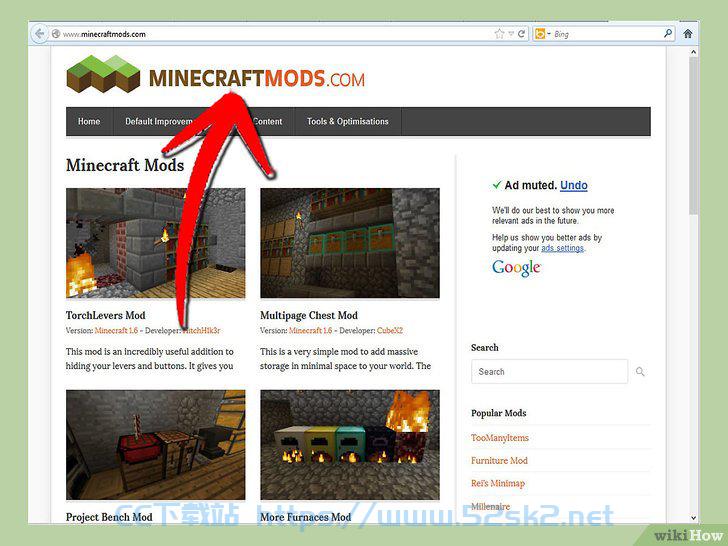Open Multipage Chest Mod screenshot thumbnail

(x=350, y=243)
